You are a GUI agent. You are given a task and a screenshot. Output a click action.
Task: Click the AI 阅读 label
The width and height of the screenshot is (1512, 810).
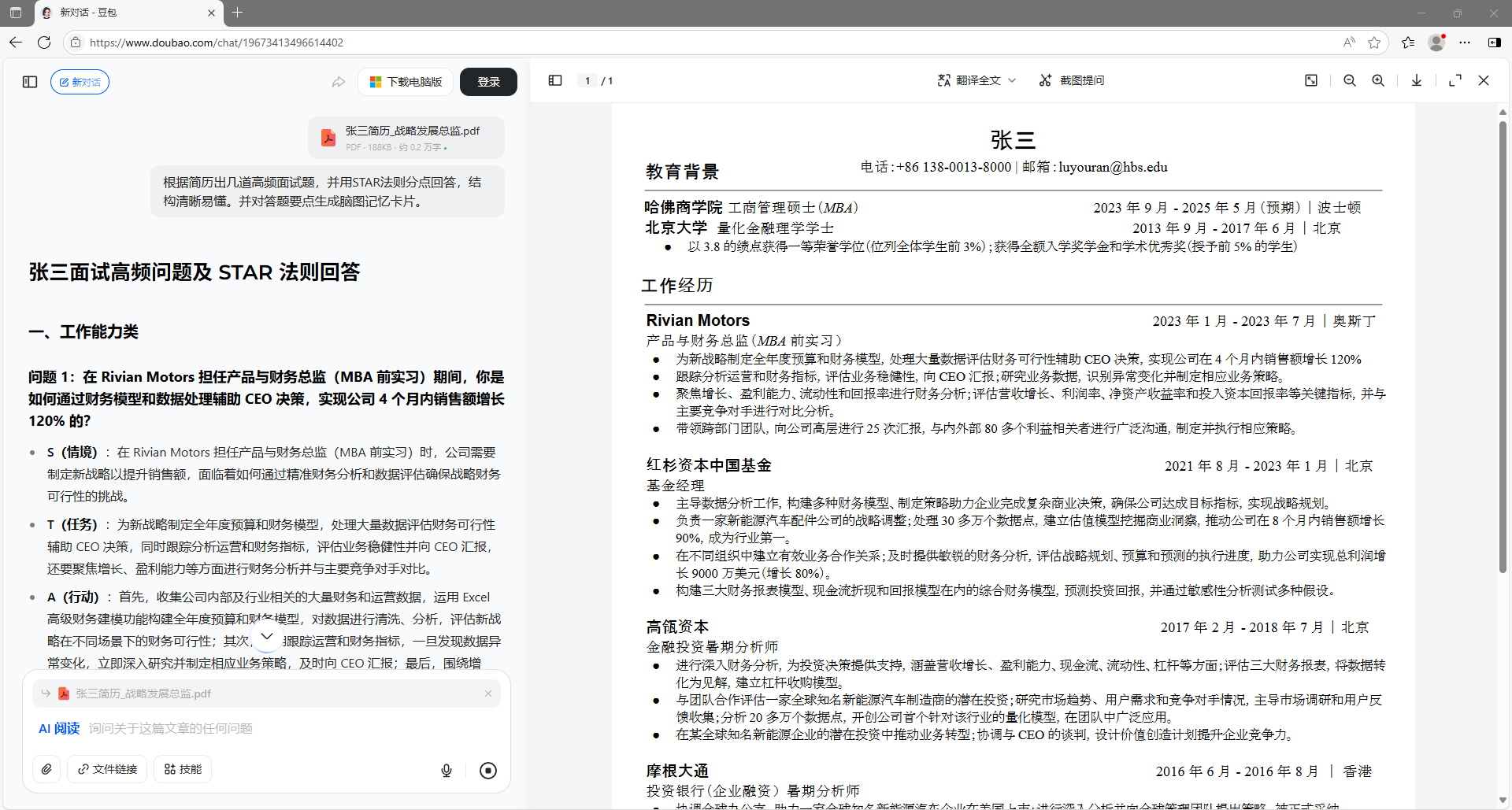point(59,728)
